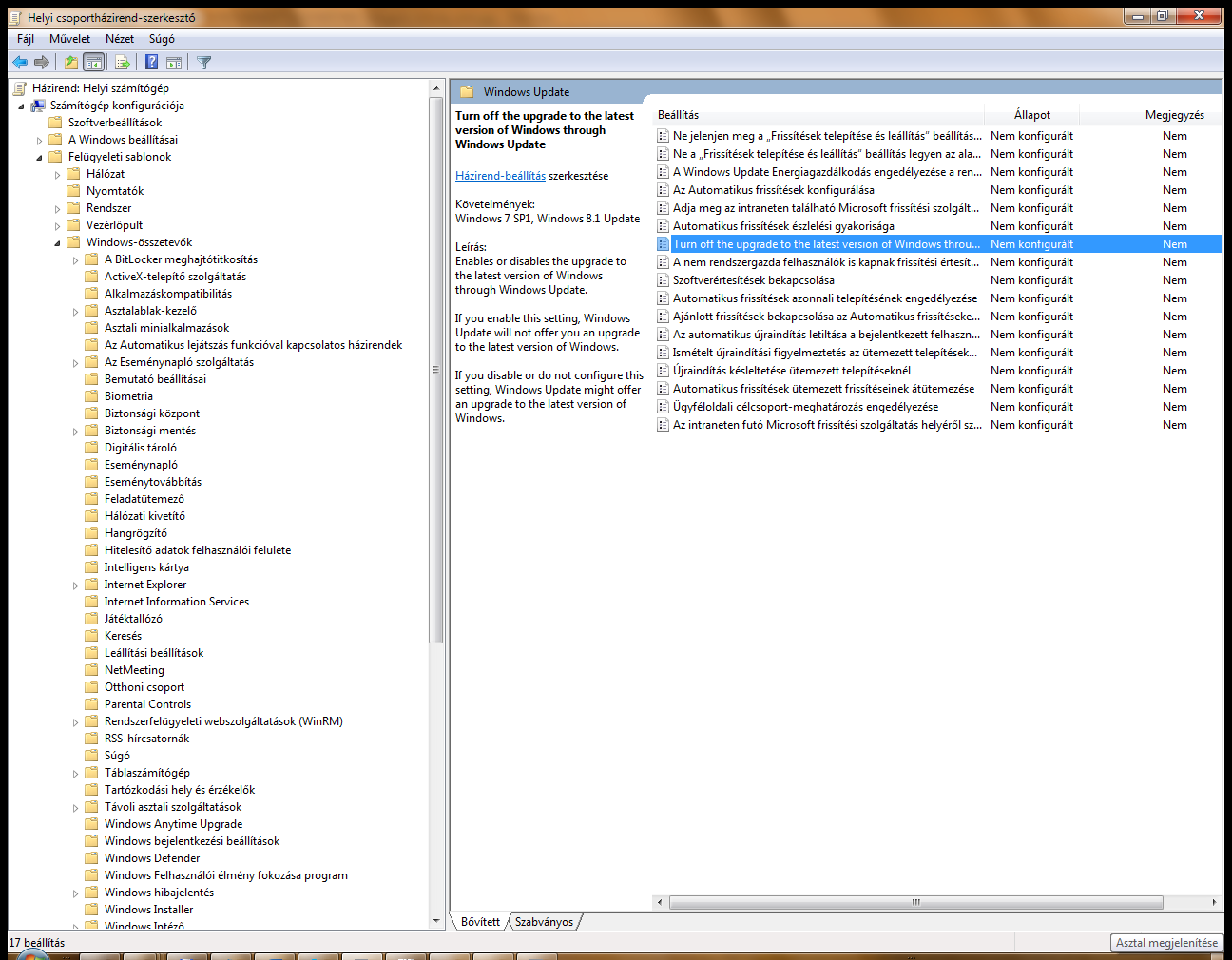Expand the Rendszer node arrow
The height and width of the screenshot is (960, 1232).
(x=57, y=208)
